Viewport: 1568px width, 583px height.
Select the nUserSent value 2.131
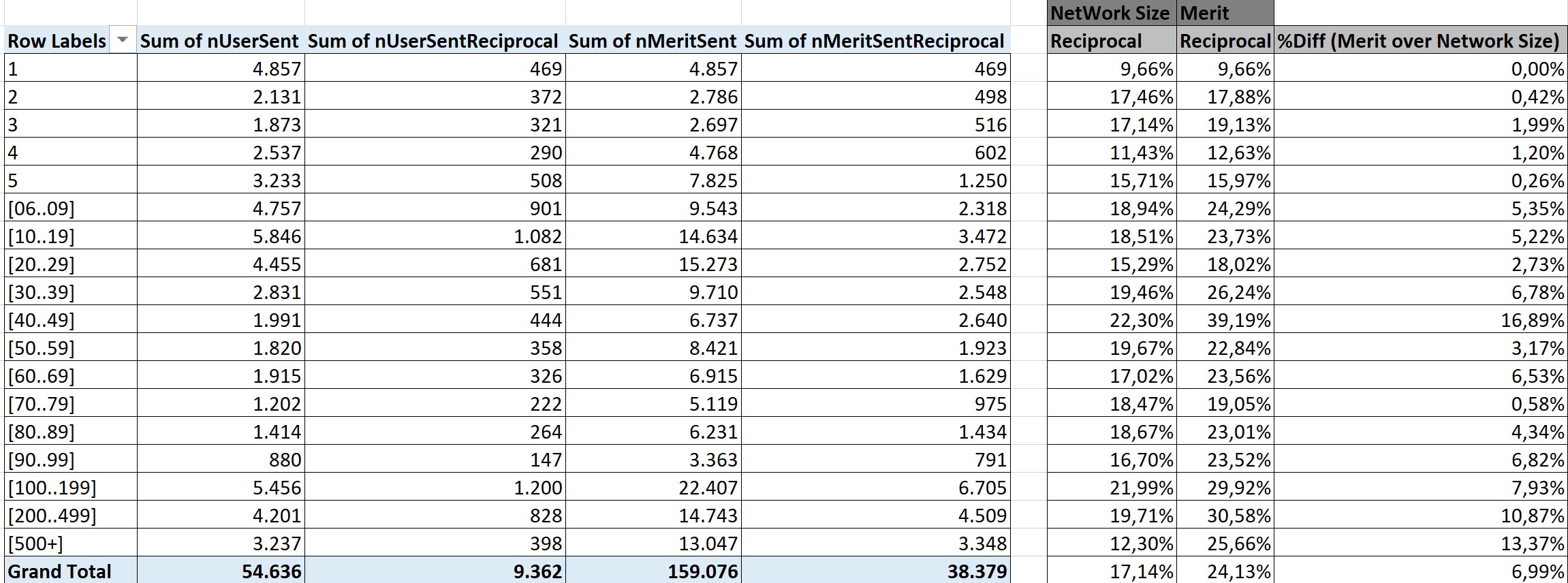(x=221, y=96)
